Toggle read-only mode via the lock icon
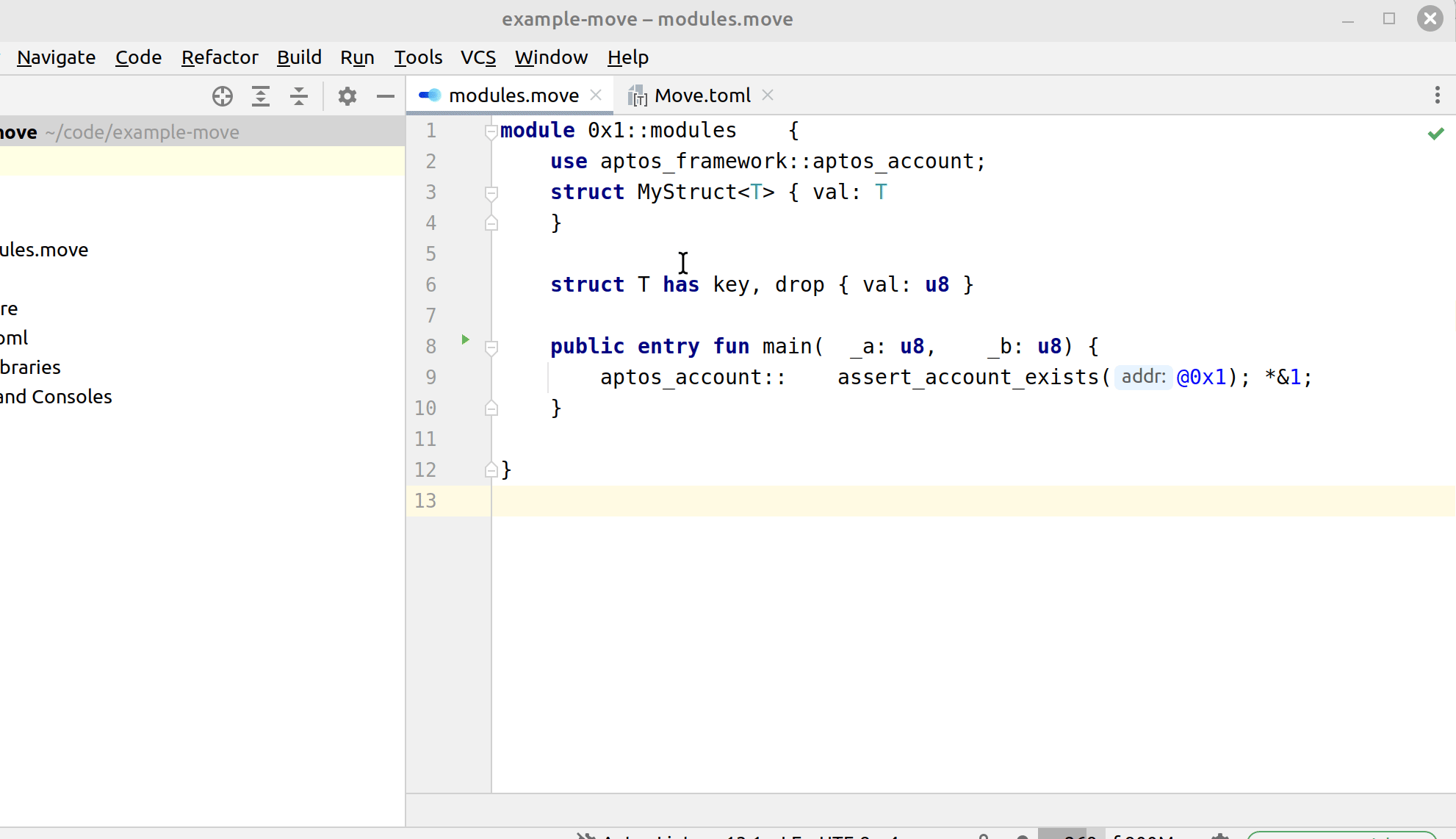Screen dimensions: 1456x839 pos(984,835)
